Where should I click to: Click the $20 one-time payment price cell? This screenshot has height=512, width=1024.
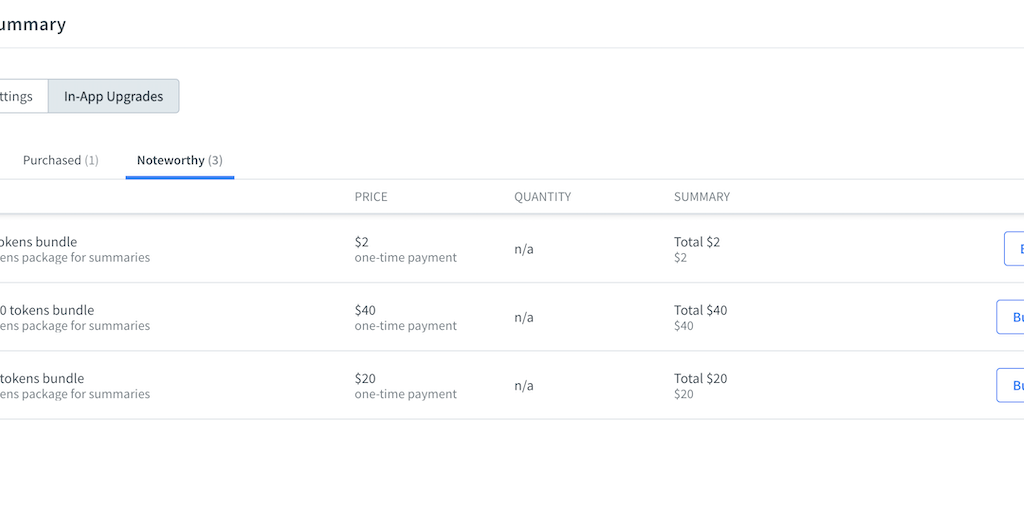point(404,385)
